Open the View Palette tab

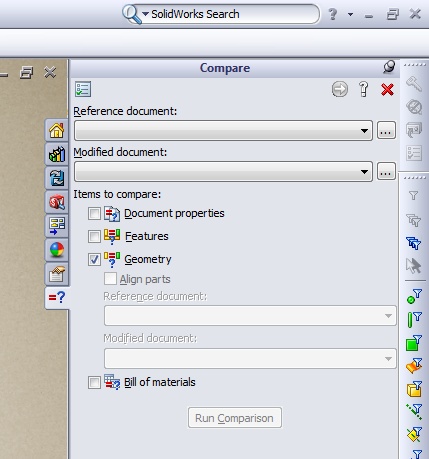57,226
